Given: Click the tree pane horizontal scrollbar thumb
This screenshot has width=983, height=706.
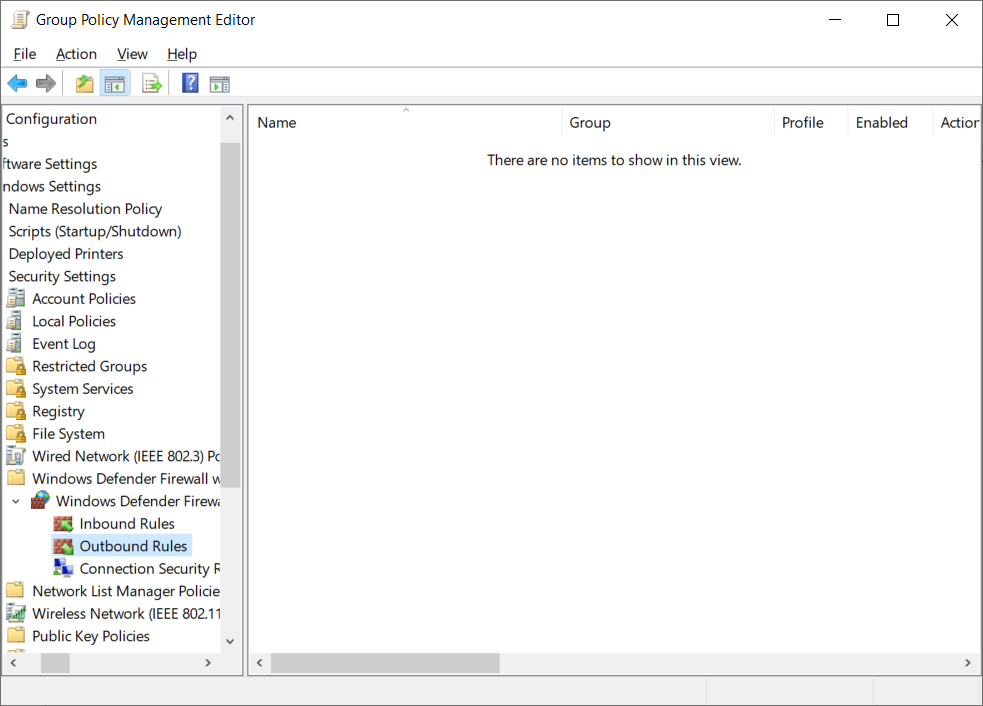Looking at the screenshot, I should (55, 663).
